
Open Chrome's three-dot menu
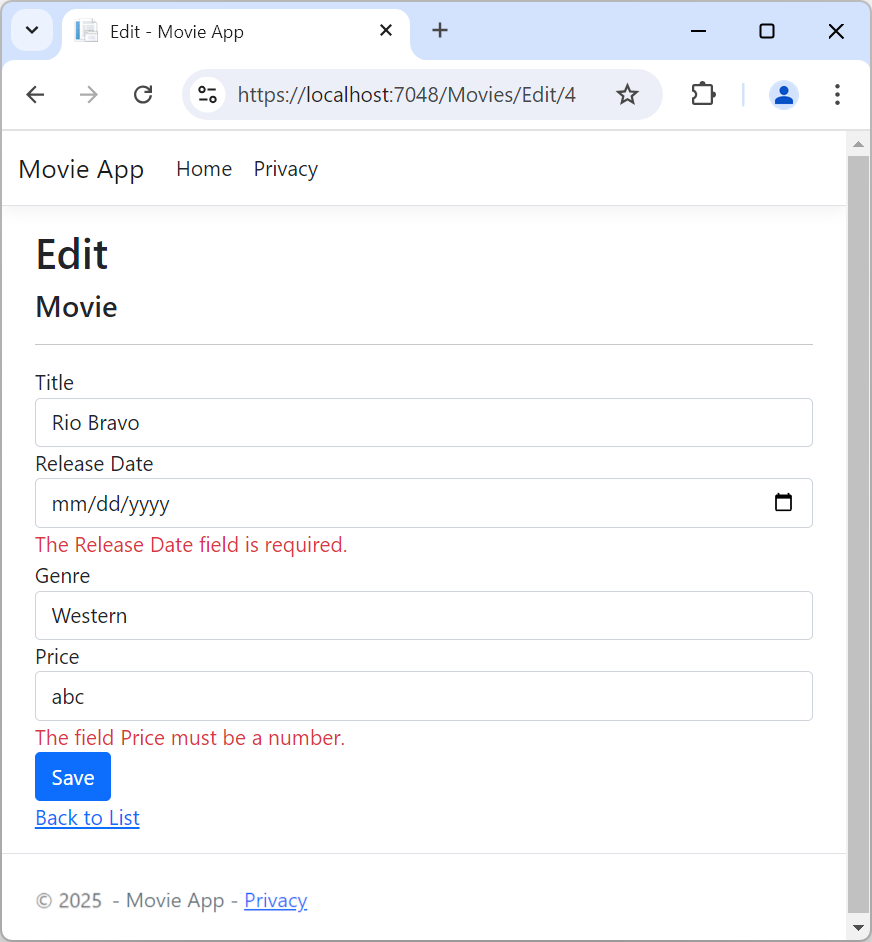click(837, 95)
